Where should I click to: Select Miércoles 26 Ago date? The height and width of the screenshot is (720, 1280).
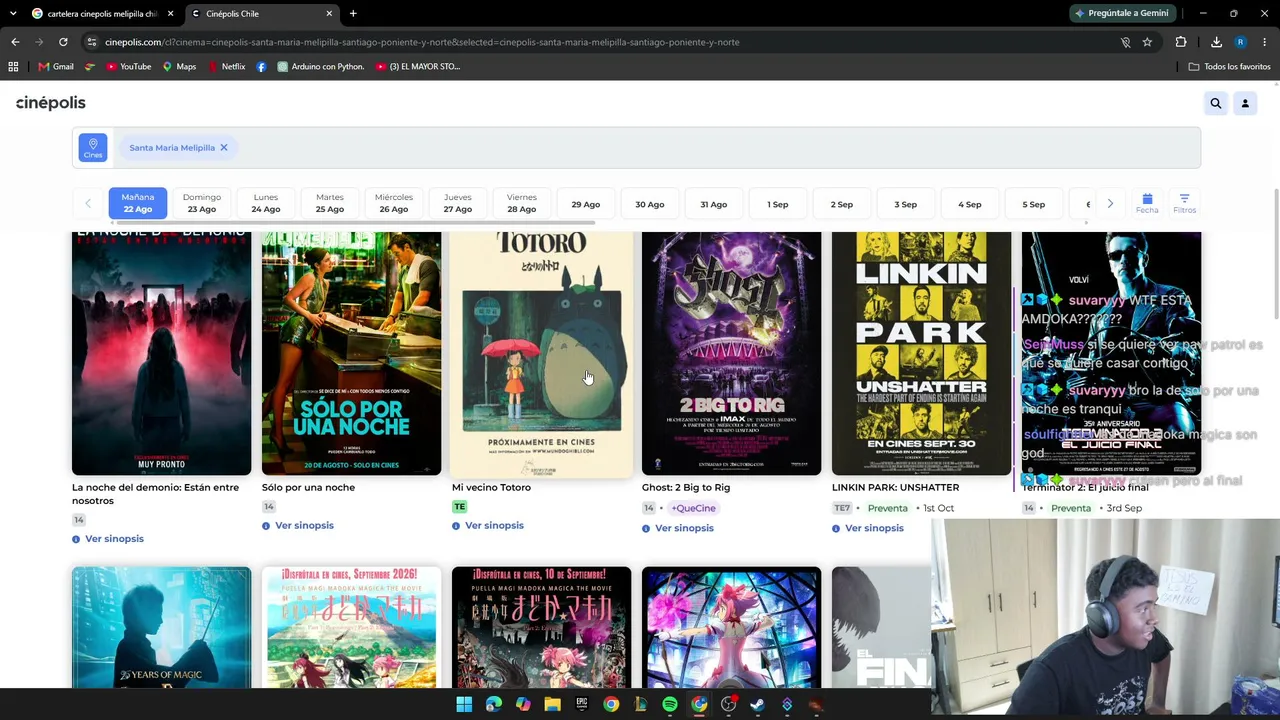coord(394,203)
